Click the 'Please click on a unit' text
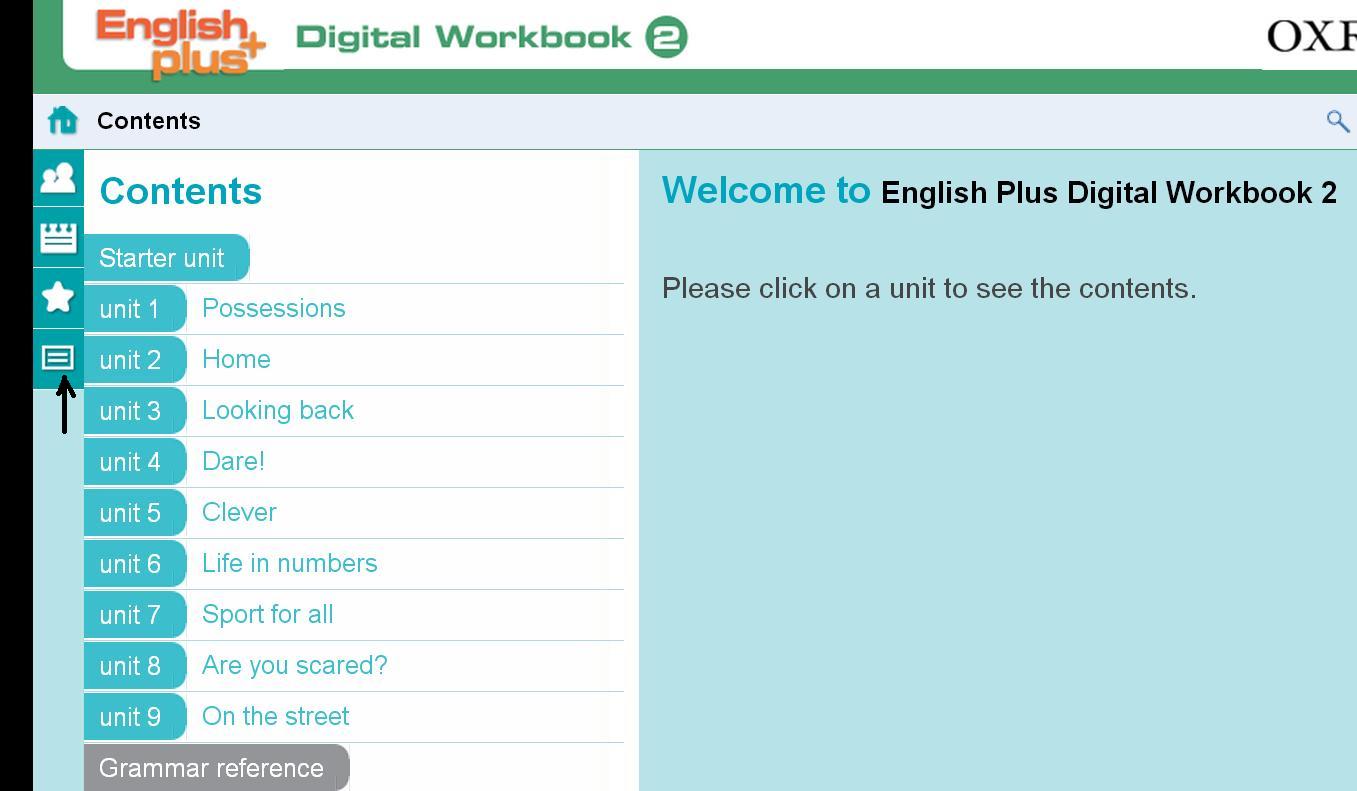Viewport: 1357px width, 791px height. (x=929, y=288)
